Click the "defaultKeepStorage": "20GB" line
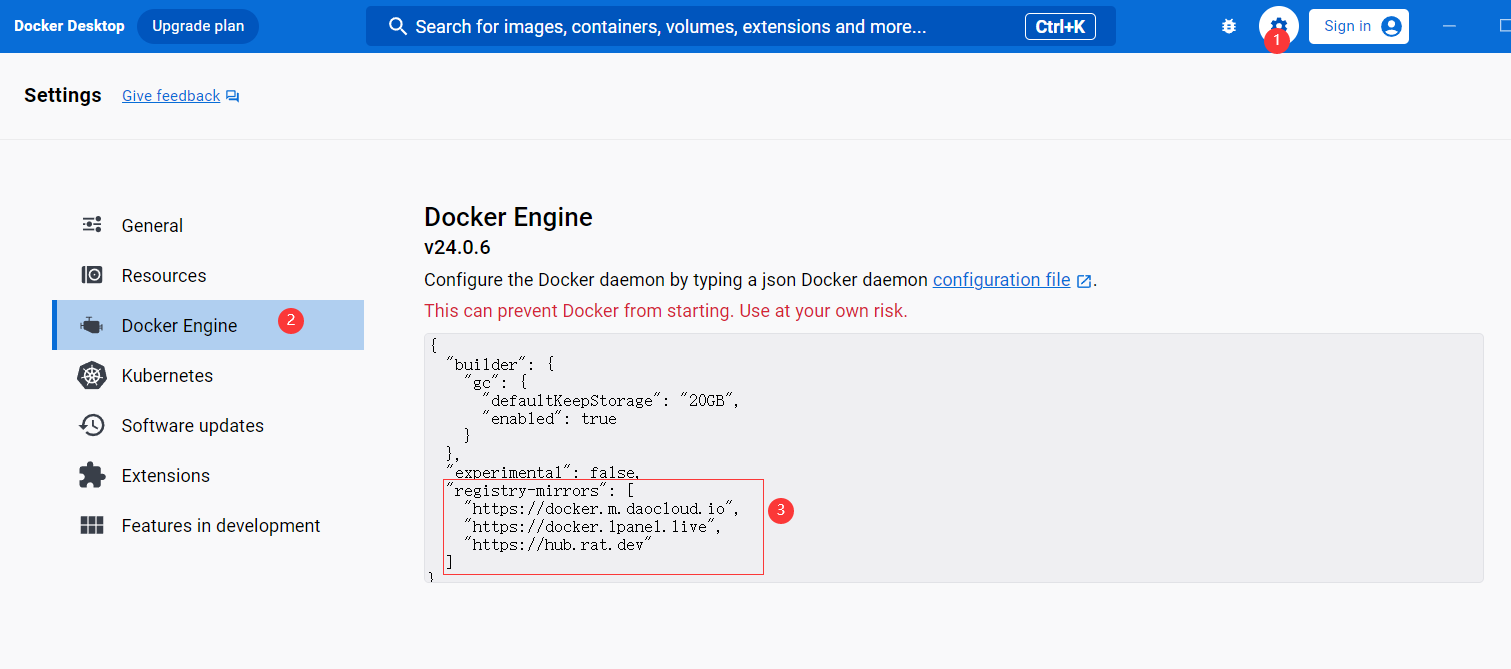The width and height of the screenshot is (1511, 669). [x=611, y=401]
